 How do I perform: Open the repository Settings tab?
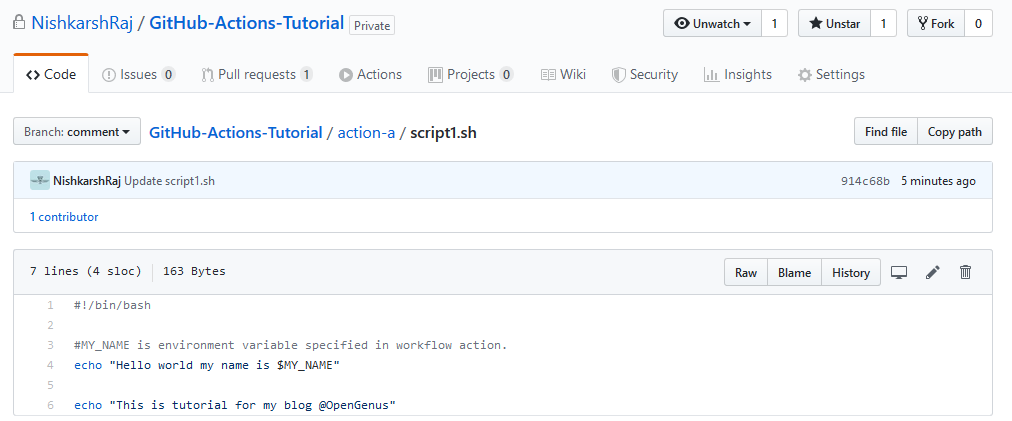pyautogui.click(x=831, y=74)
